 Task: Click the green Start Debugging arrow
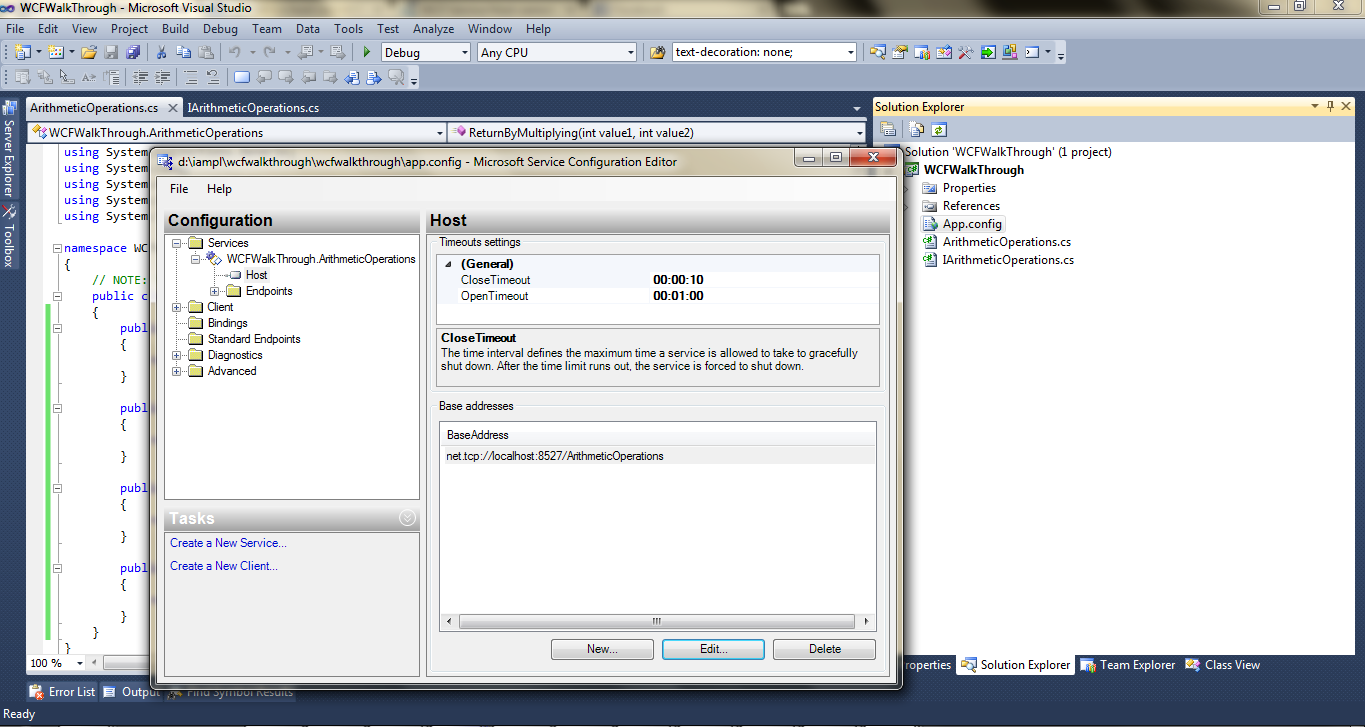coord(367,52)
